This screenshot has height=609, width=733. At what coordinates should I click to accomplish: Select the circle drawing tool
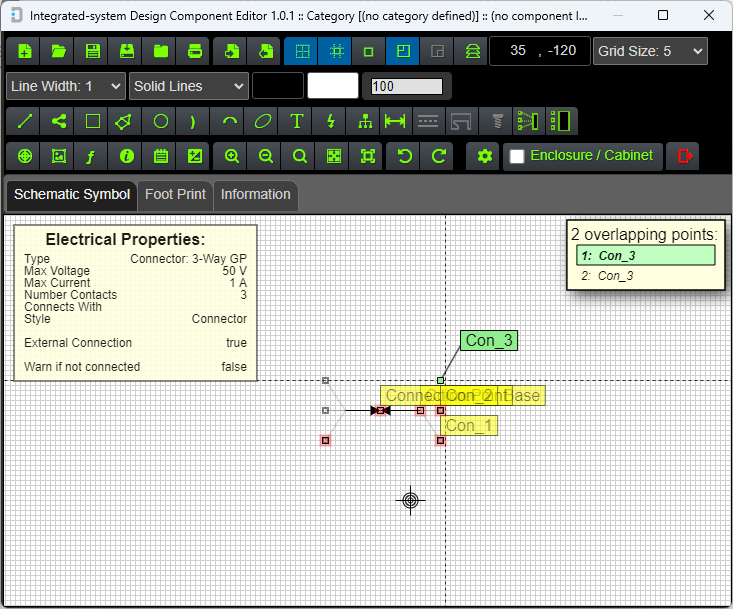(161, 122)
